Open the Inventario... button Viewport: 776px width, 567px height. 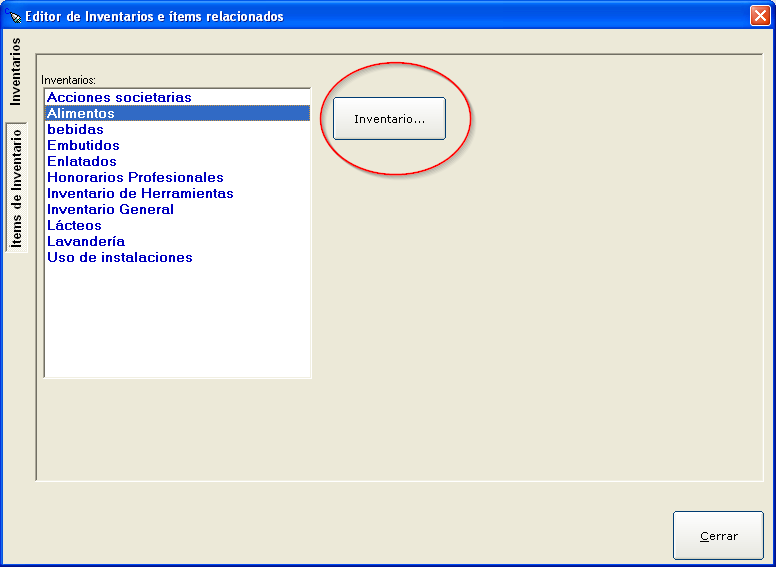tap(389, 119)
